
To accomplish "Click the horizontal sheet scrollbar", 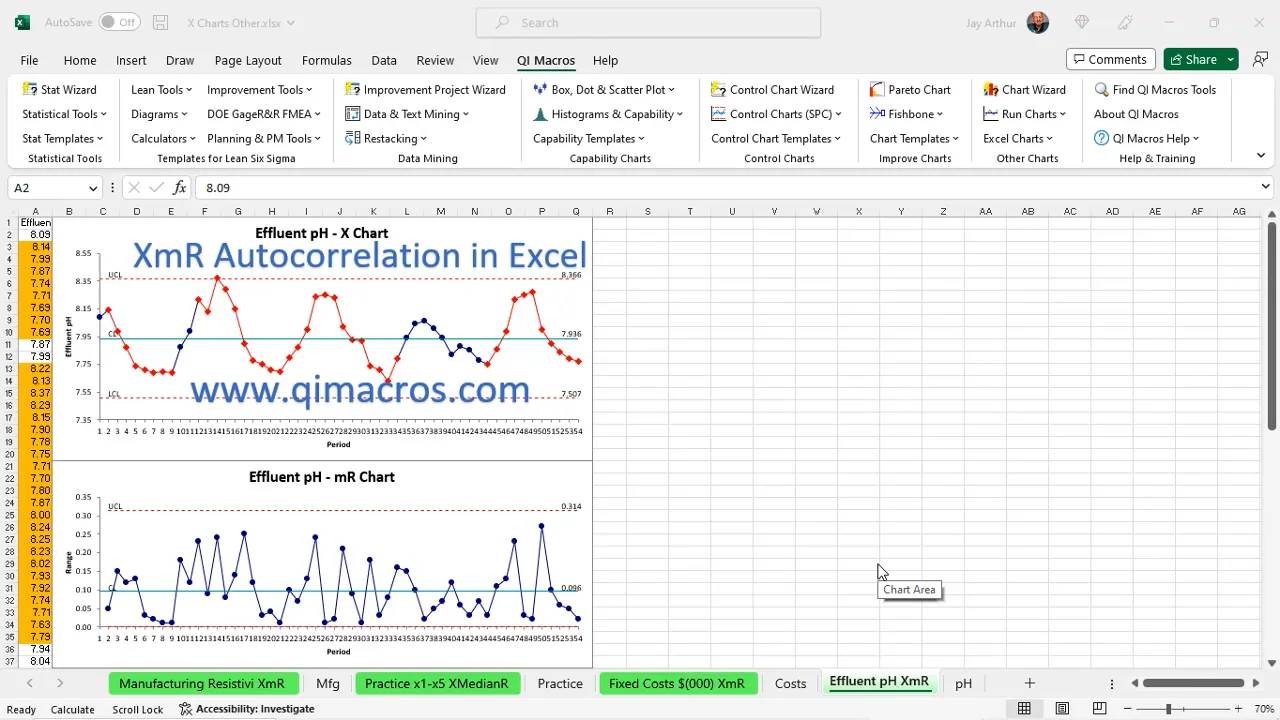I will tap(1194, 683).
